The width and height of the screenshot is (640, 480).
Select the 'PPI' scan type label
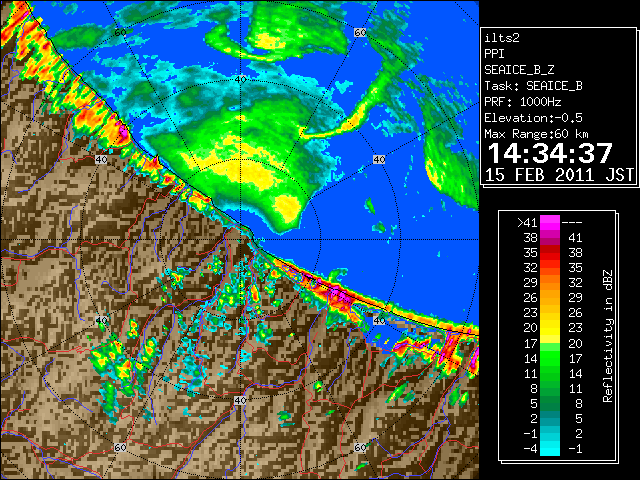tap(494, 54)
